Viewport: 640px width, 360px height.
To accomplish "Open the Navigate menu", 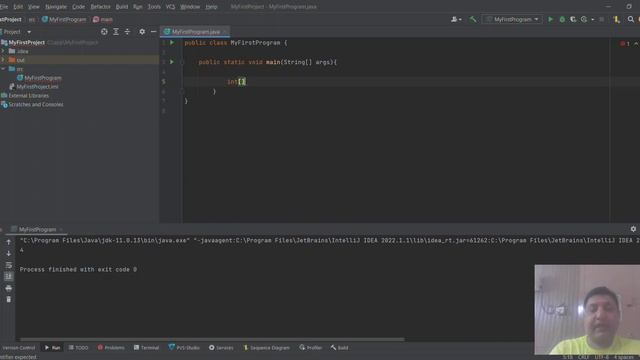I will tap(56, 7).
